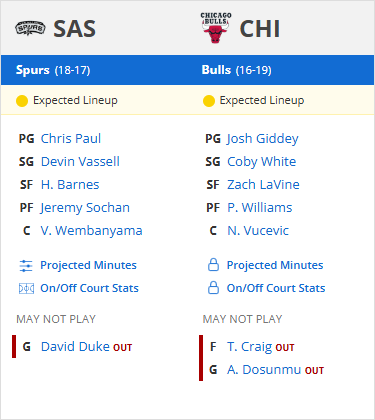
Task: Open Spurs Projected Minutes
Action: 88,265
